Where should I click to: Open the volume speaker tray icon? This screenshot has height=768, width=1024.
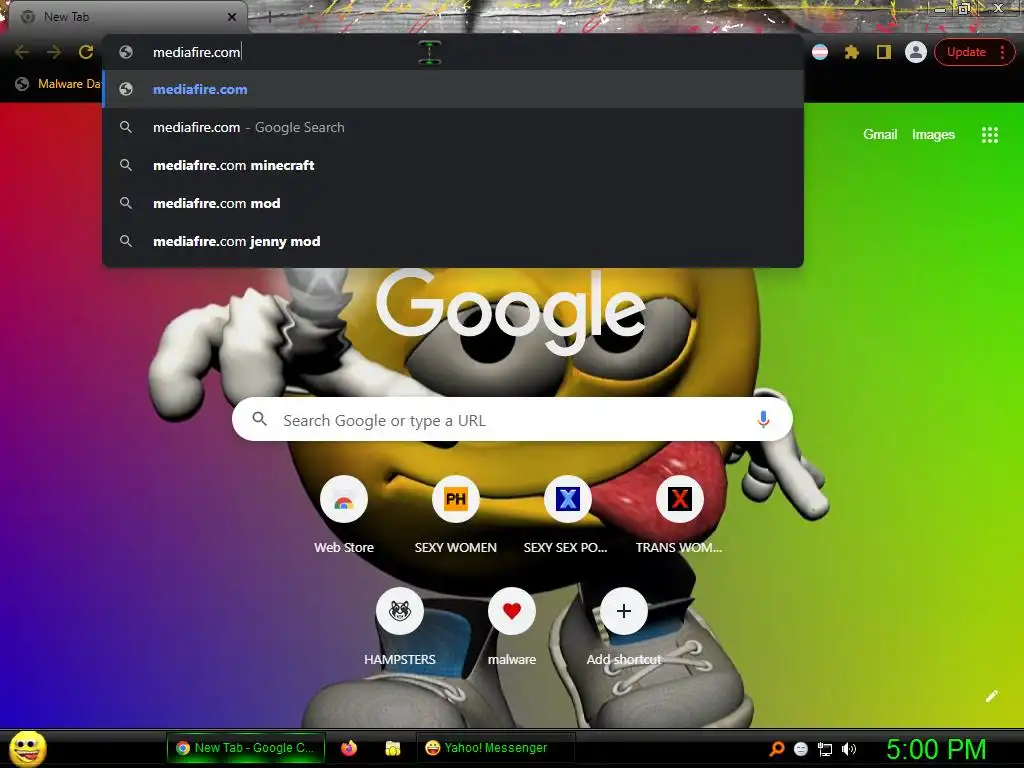849,749
